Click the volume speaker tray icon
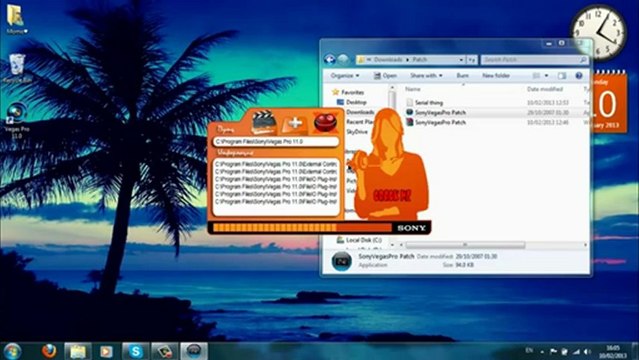The width and height of the screenshot is (639, 360). [x=587, y=351]
